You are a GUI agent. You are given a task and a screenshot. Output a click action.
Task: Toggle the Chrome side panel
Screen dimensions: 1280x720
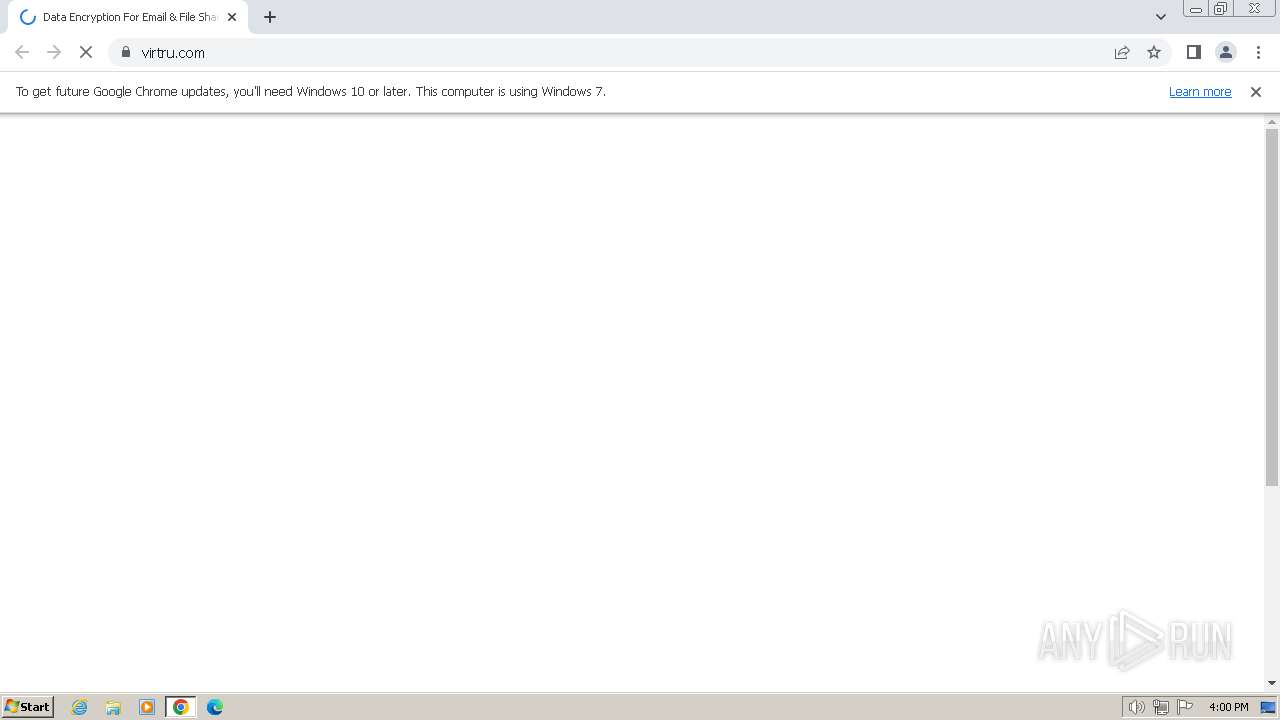coord(1194,52)
